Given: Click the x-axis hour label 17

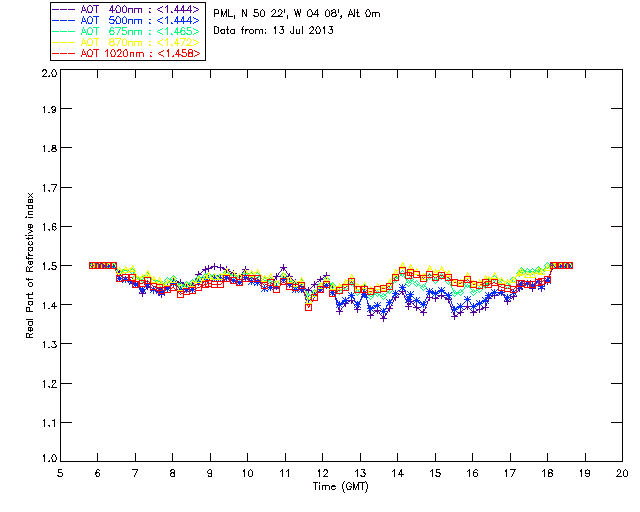Looking at the screenshot, I should click(510, 473).
